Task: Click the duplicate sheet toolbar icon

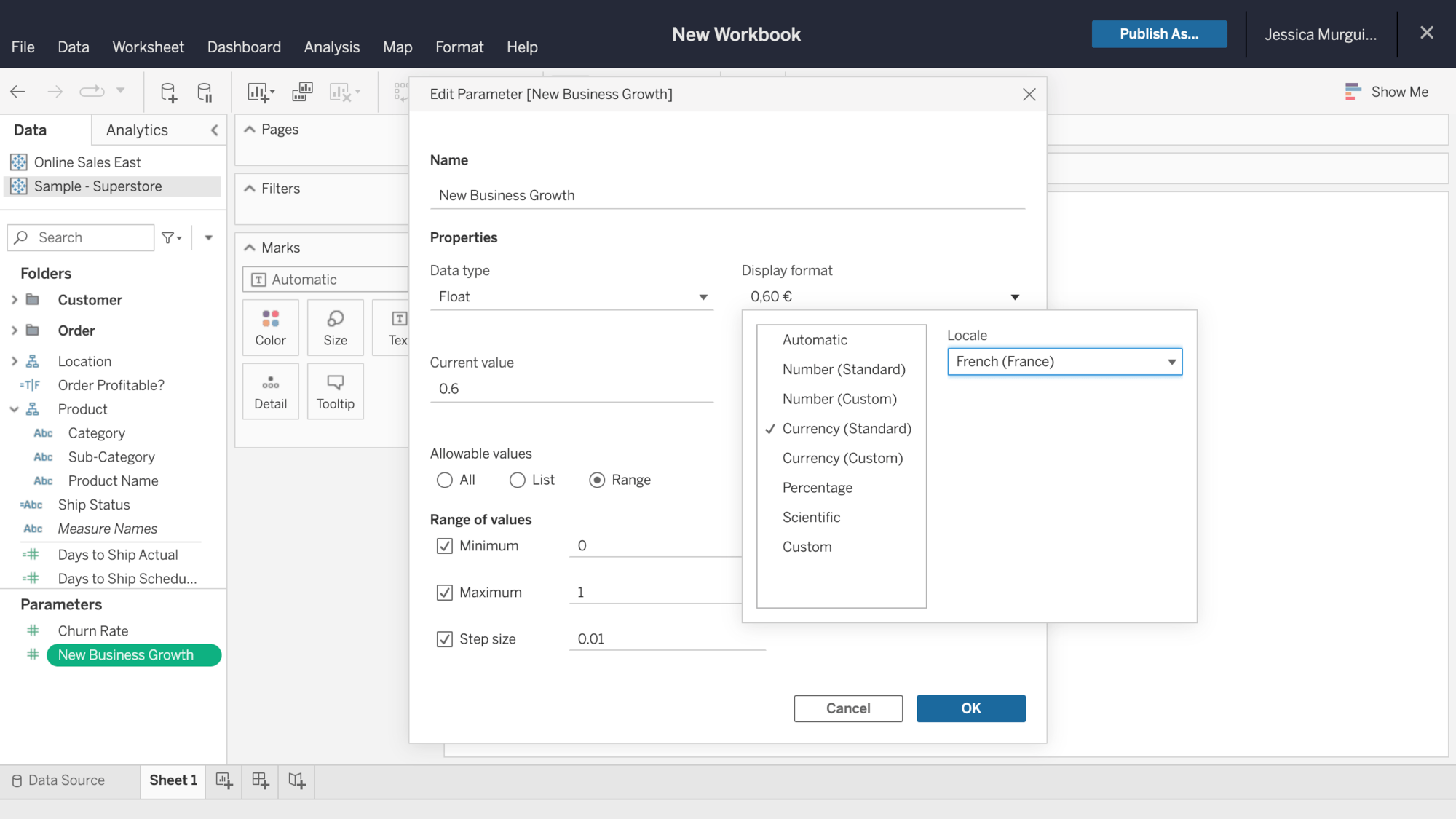Action: 302,92
